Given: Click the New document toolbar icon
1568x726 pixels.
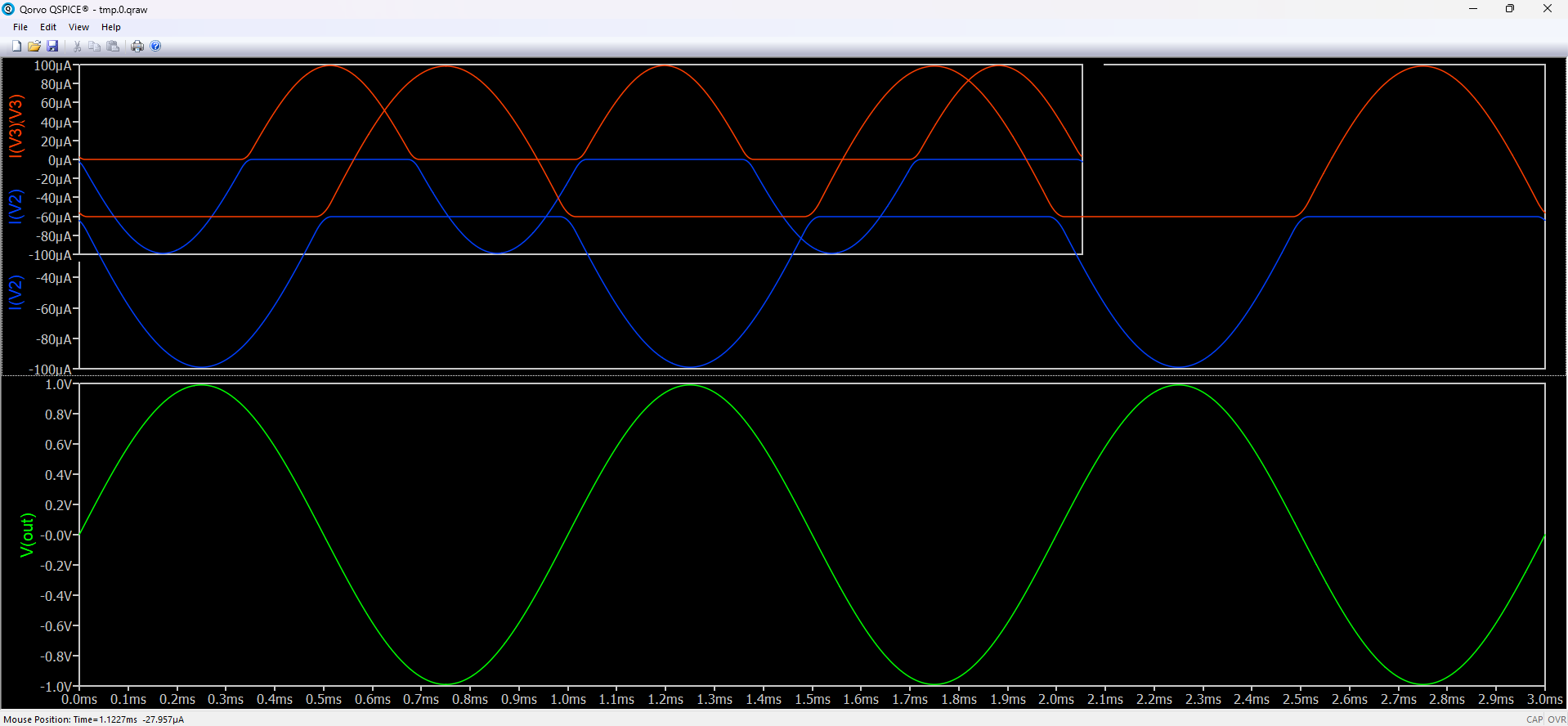Looking at the screenshot, I should 16,47.
